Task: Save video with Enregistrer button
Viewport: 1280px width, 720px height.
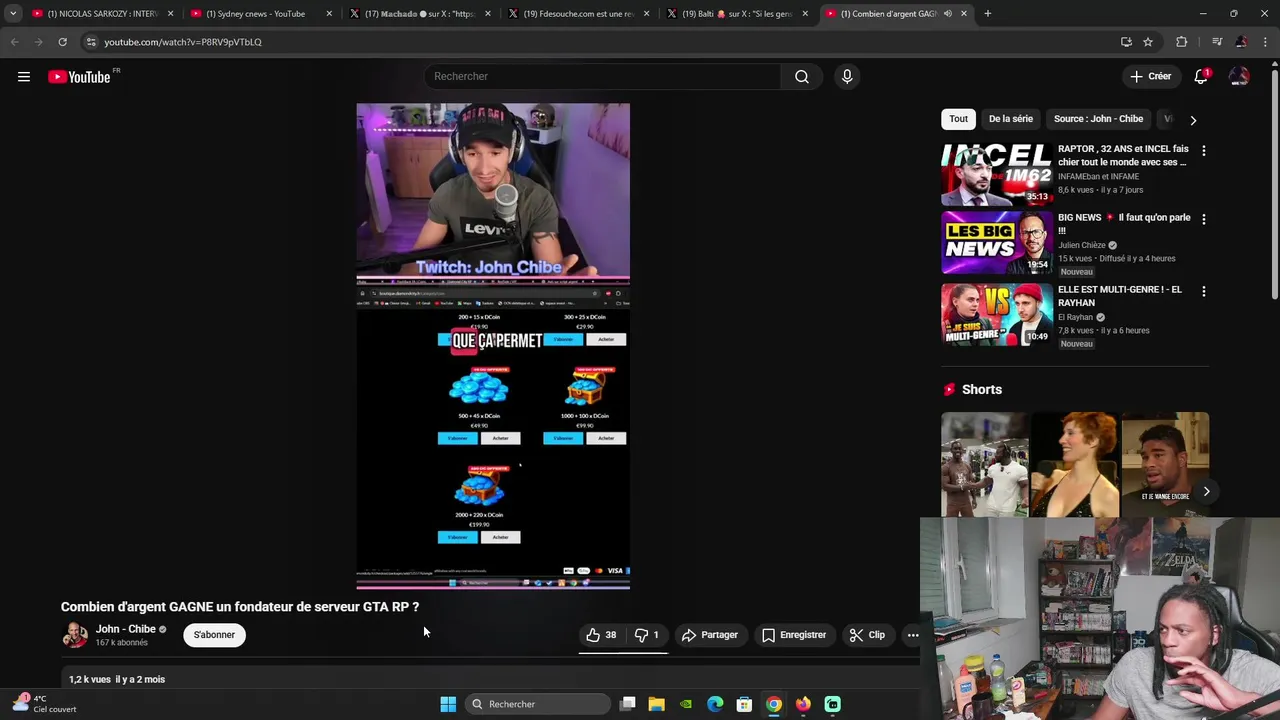Action: tap(794, 635)
